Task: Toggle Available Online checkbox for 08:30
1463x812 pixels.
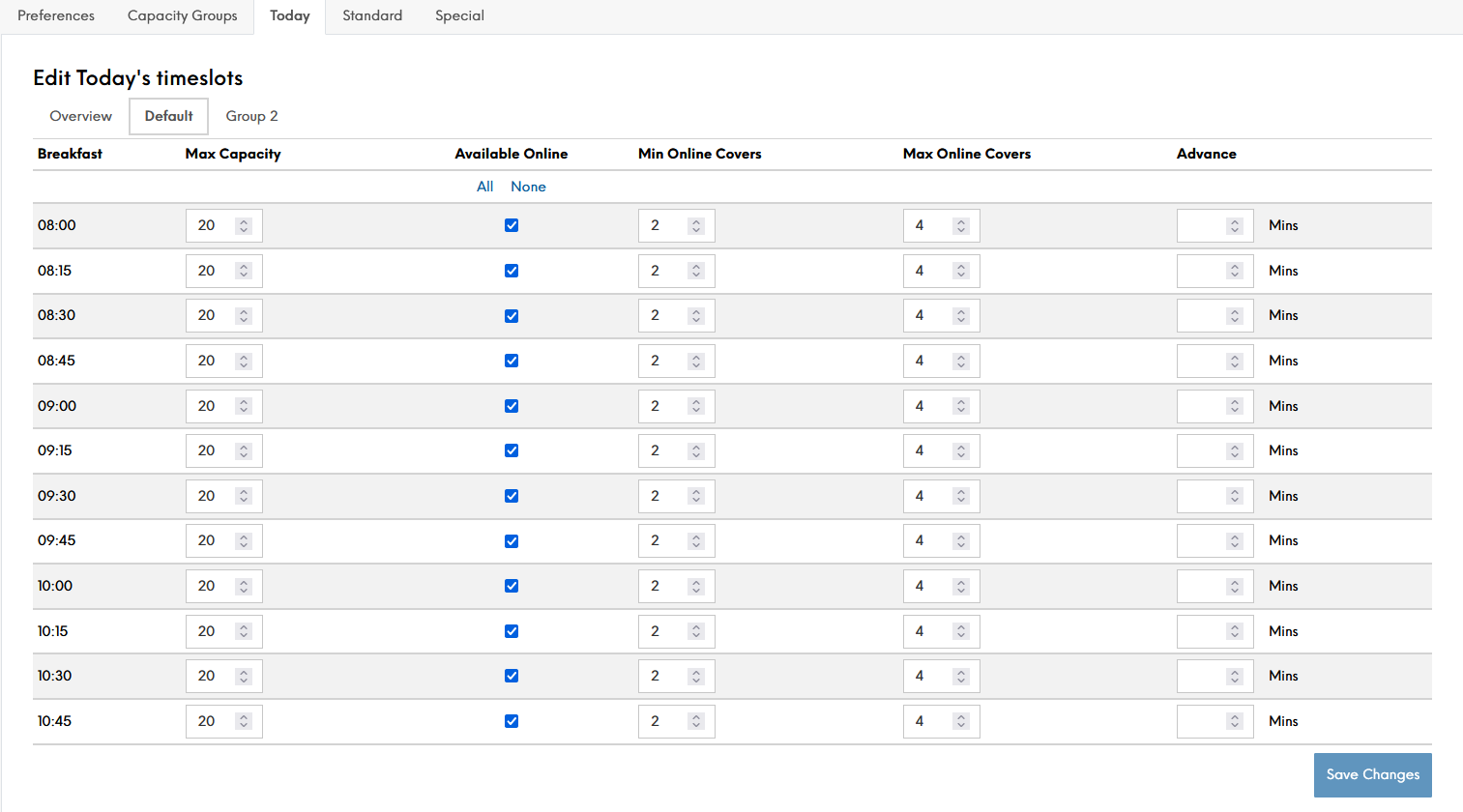Action: coord(512,316)
